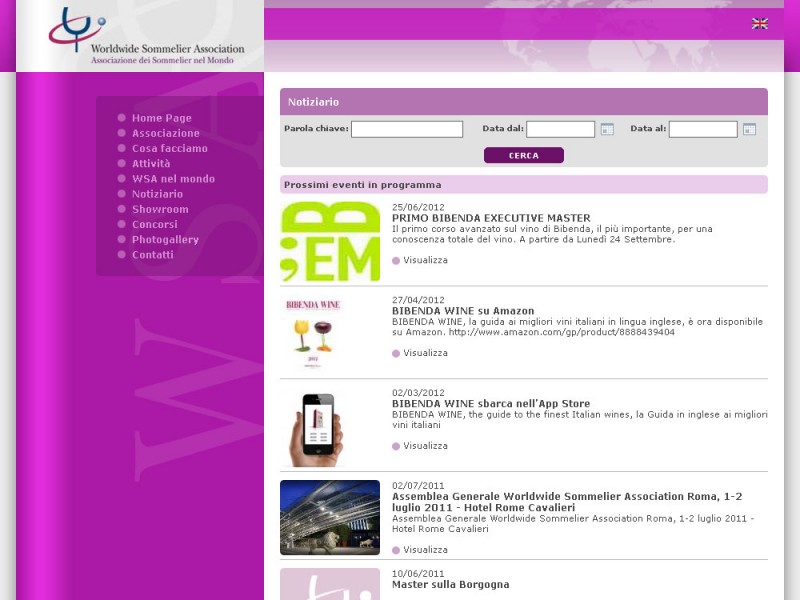Go to the Associazione menu item
Viewport: 800px width, 600px height.
pos(166,133)
